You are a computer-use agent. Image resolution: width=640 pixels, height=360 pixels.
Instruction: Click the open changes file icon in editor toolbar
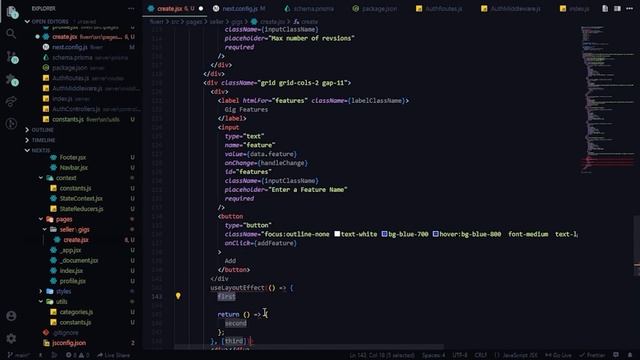605,9
